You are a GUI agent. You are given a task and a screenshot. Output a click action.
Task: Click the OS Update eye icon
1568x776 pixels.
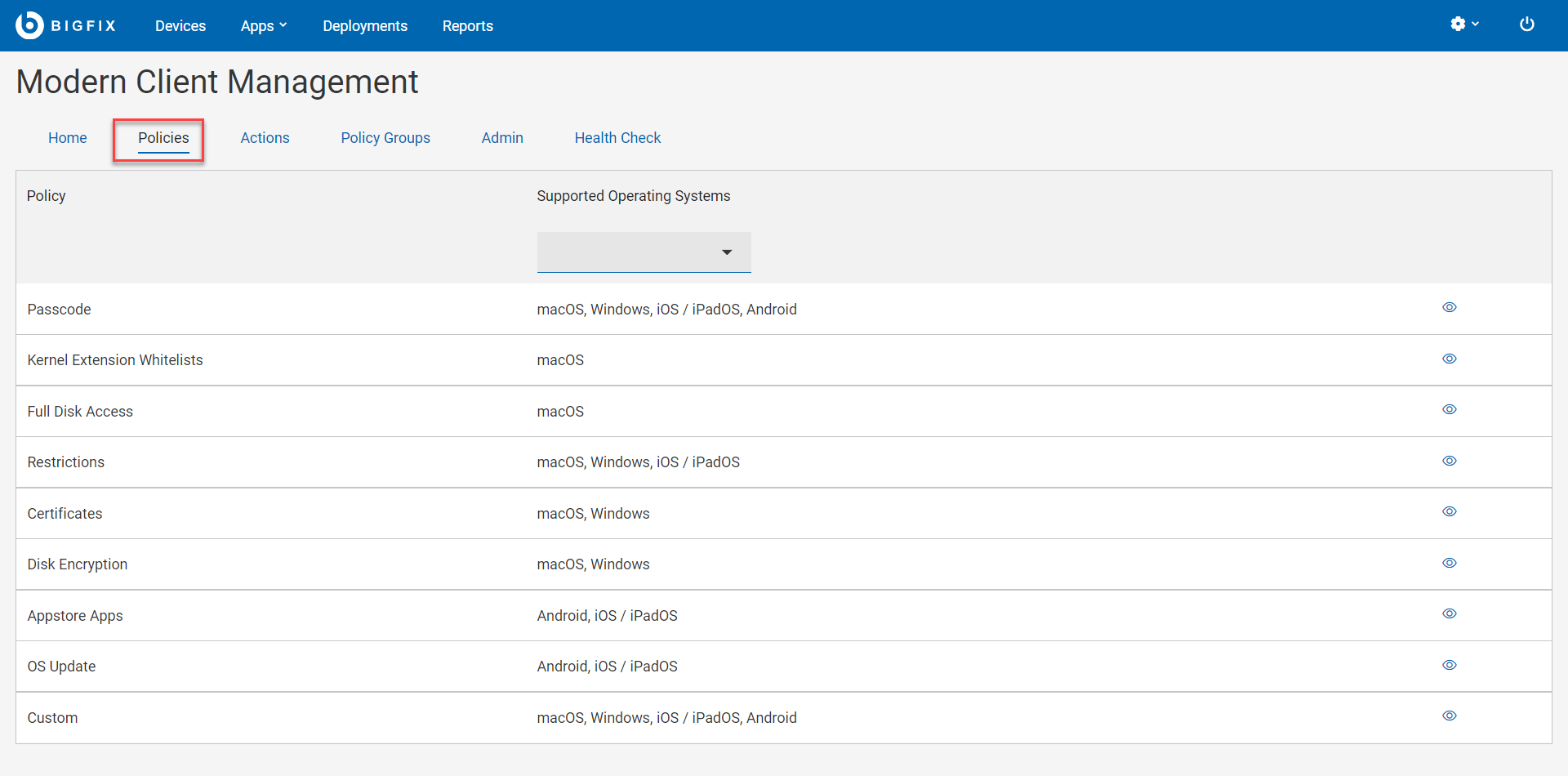[1449, 666]
